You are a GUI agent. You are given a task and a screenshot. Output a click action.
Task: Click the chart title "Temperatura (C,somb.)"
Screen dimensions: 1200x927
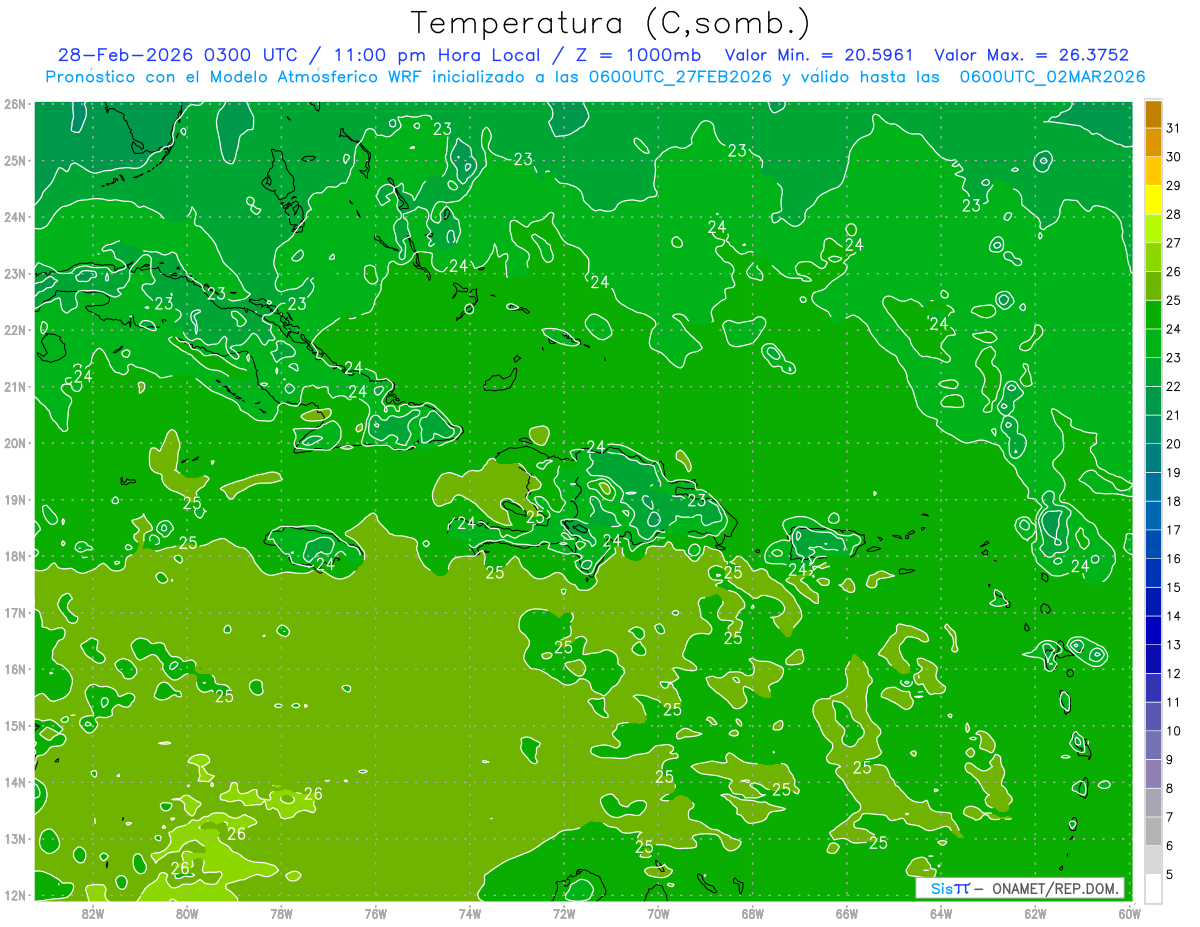pos(610,23)
